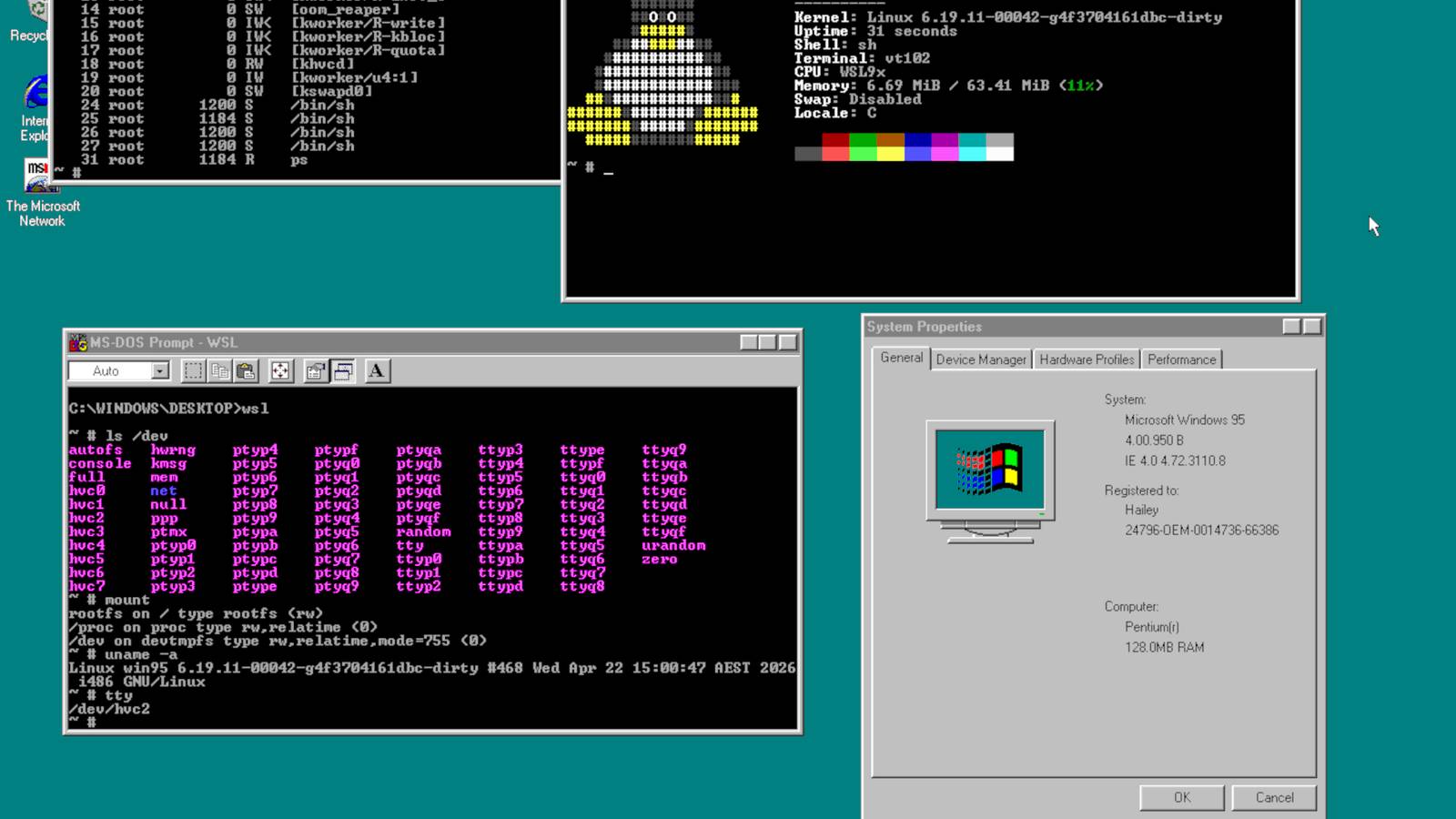Click the Paste icon in MS-DOS Prompt toolbar

pyautogui.click(x=246, y=370)
